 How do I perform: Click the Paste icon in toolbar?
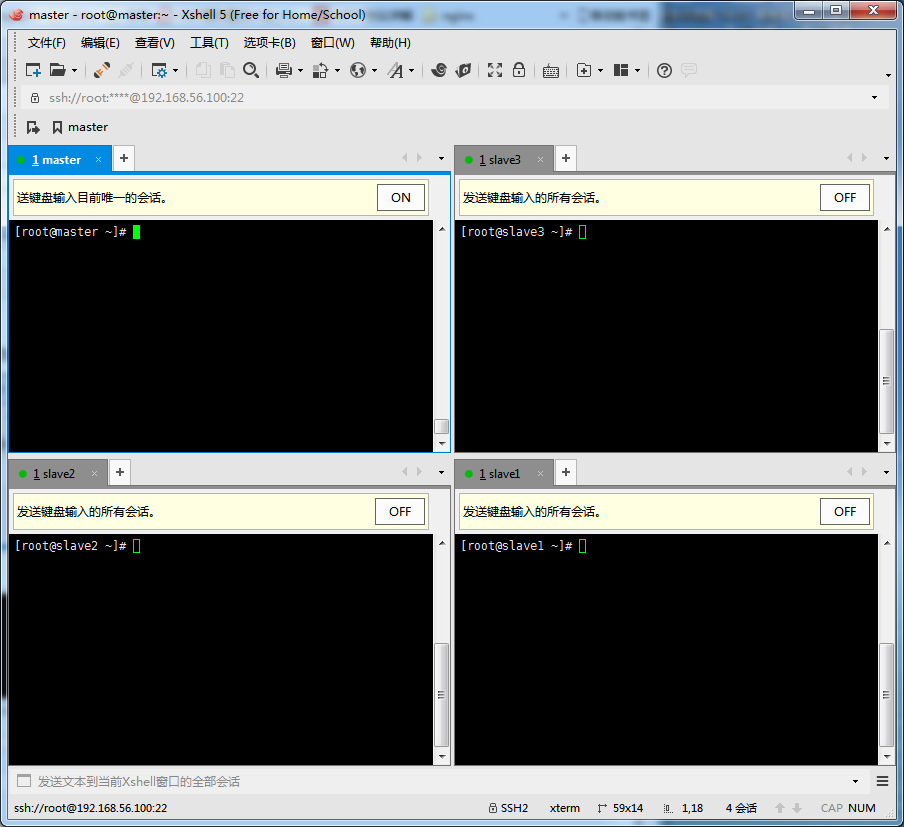pyautogui.click(x=227, y=70)
